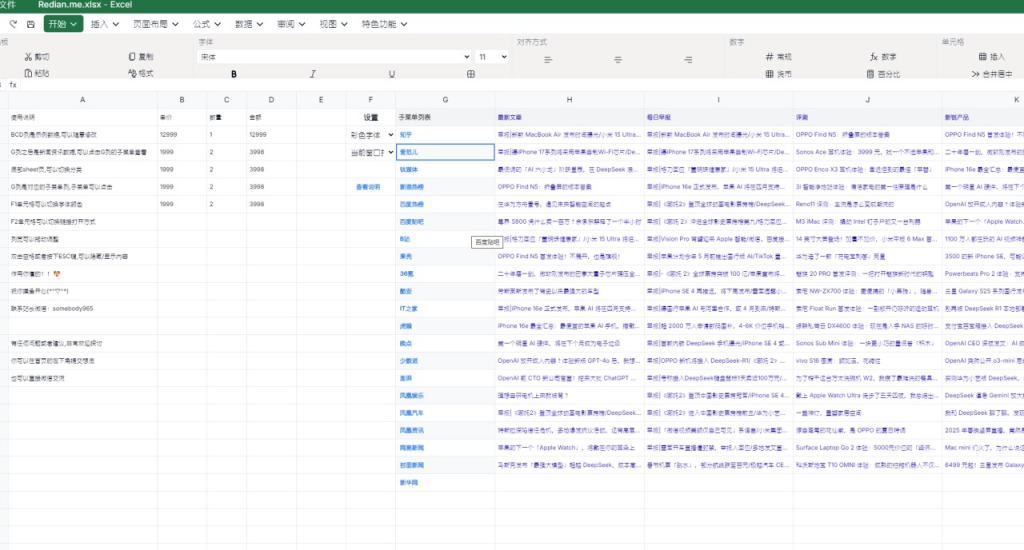
Task: Apply 常规 general number format
Action: point(778,57)
